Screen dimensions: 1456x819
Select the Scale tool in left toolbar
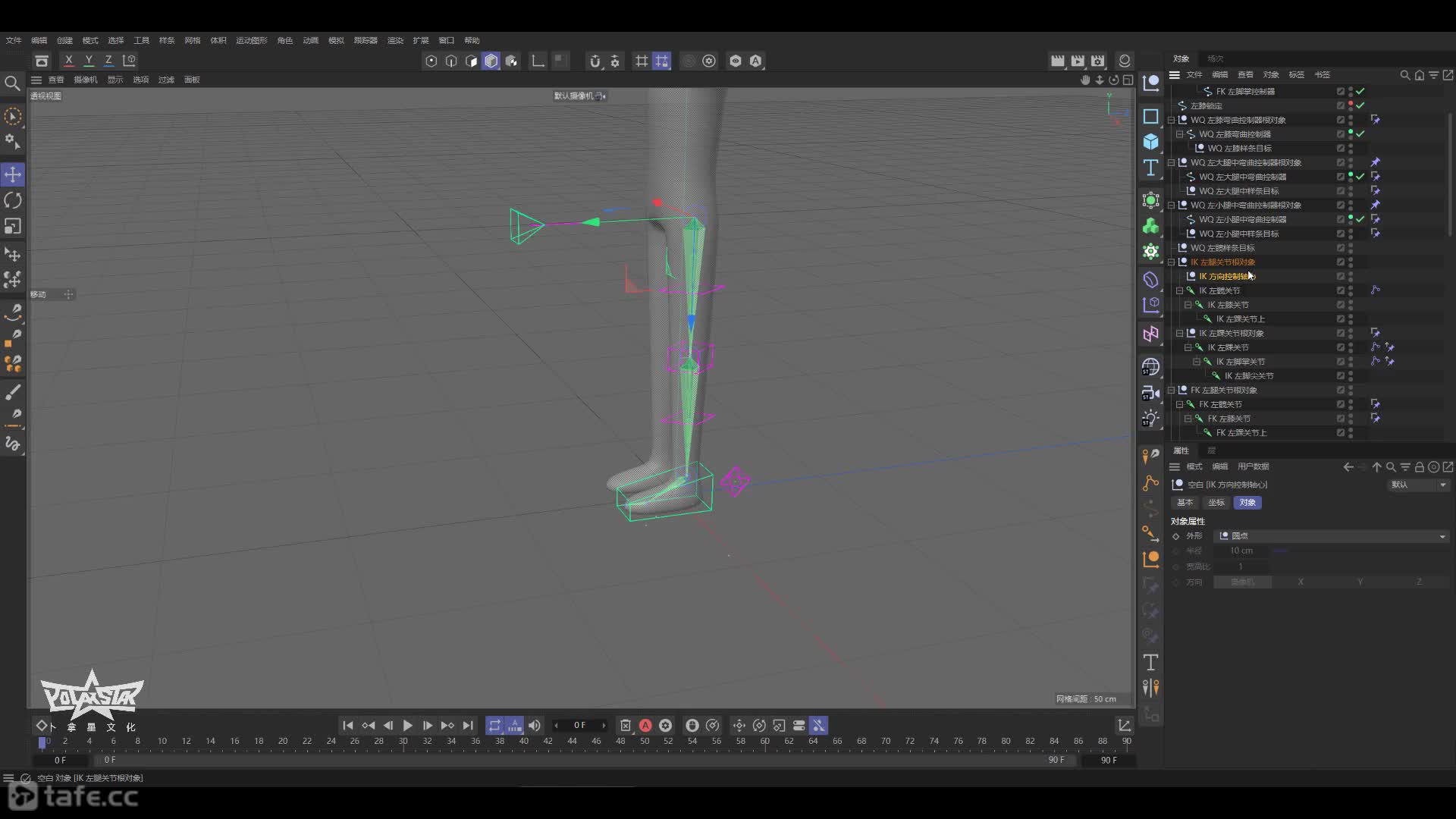pyautogui.click(x=13, y=226)
